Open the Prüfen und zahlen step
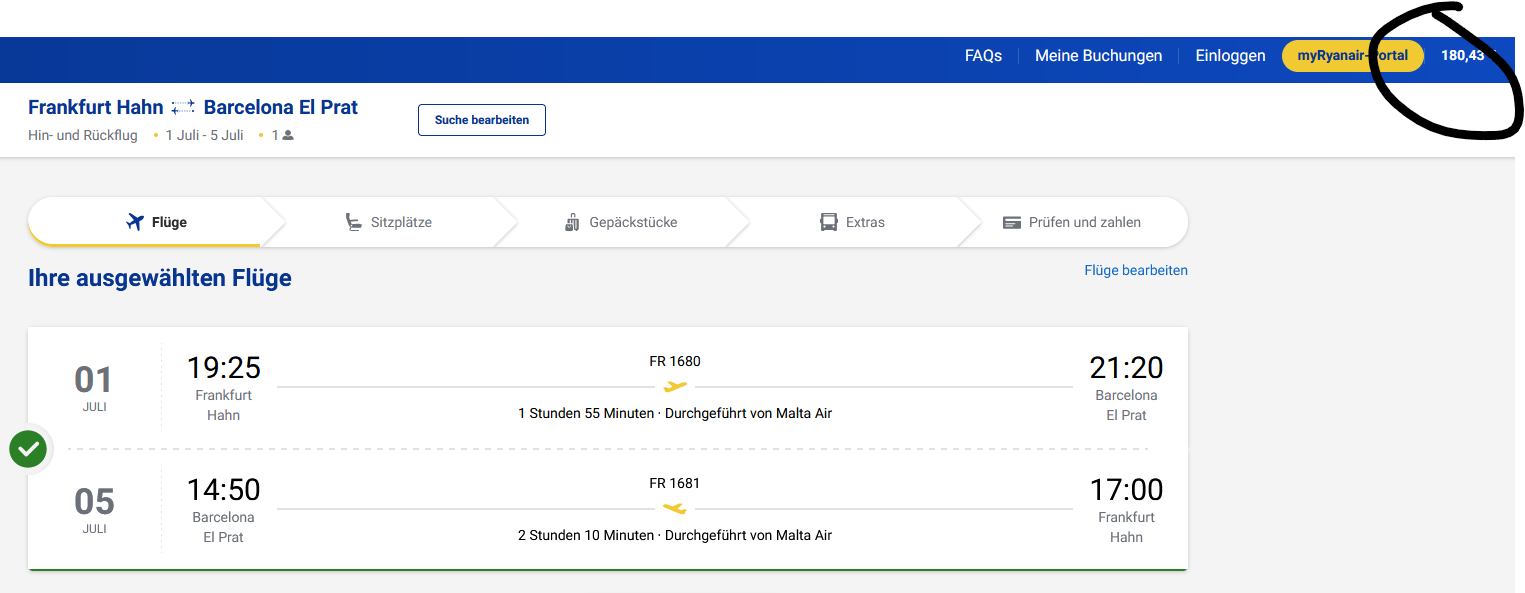The width and height of the screenshot is (1525, 593). 1072,222
